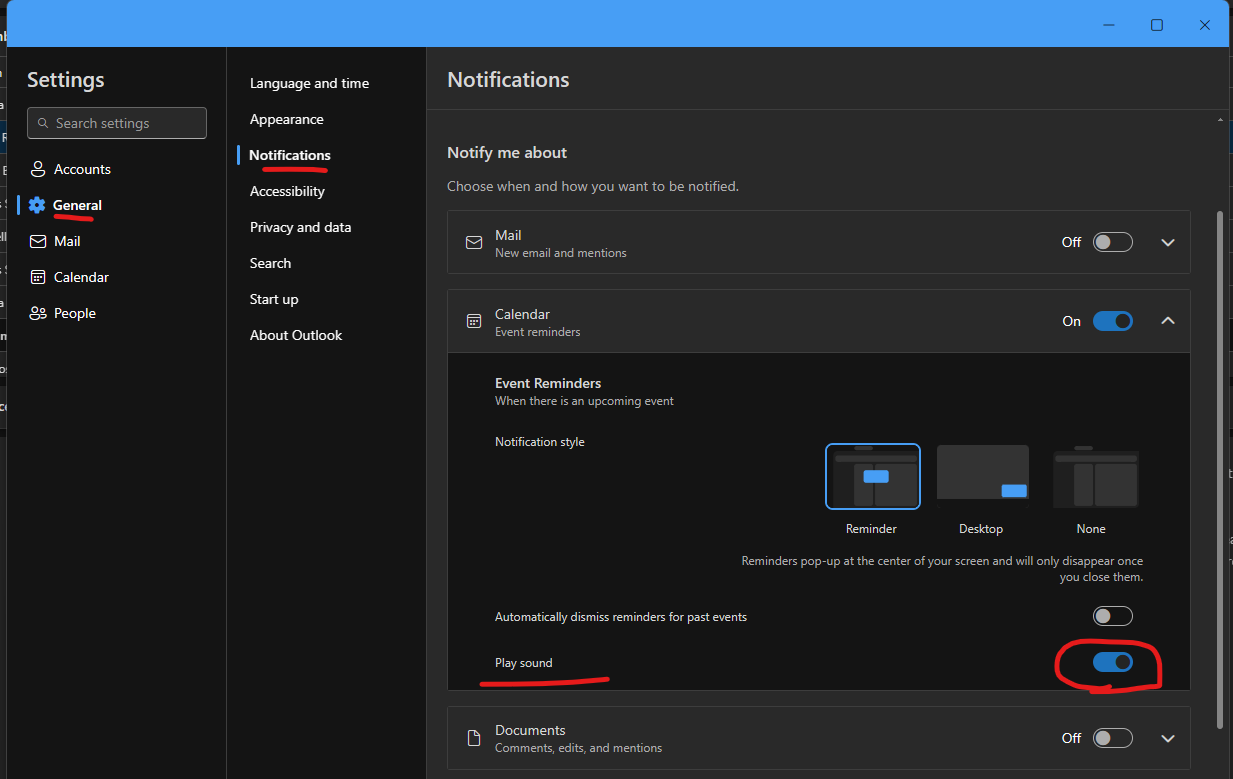Click the Notify me about heading
This screenshot has height=779, width=1233.
[x=507, y=153]
